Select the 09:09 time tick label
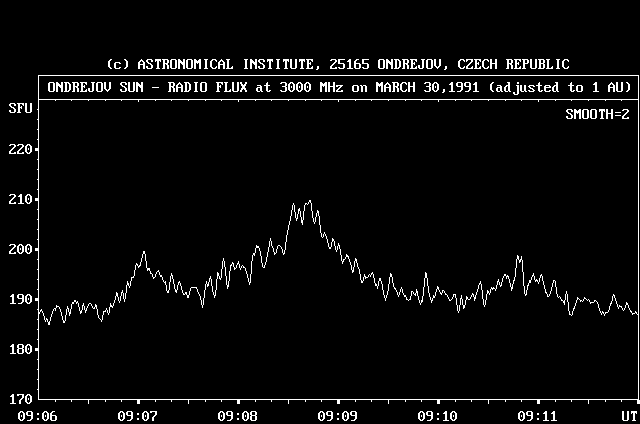This screenshot has height=424, width=640. point(338,415)
